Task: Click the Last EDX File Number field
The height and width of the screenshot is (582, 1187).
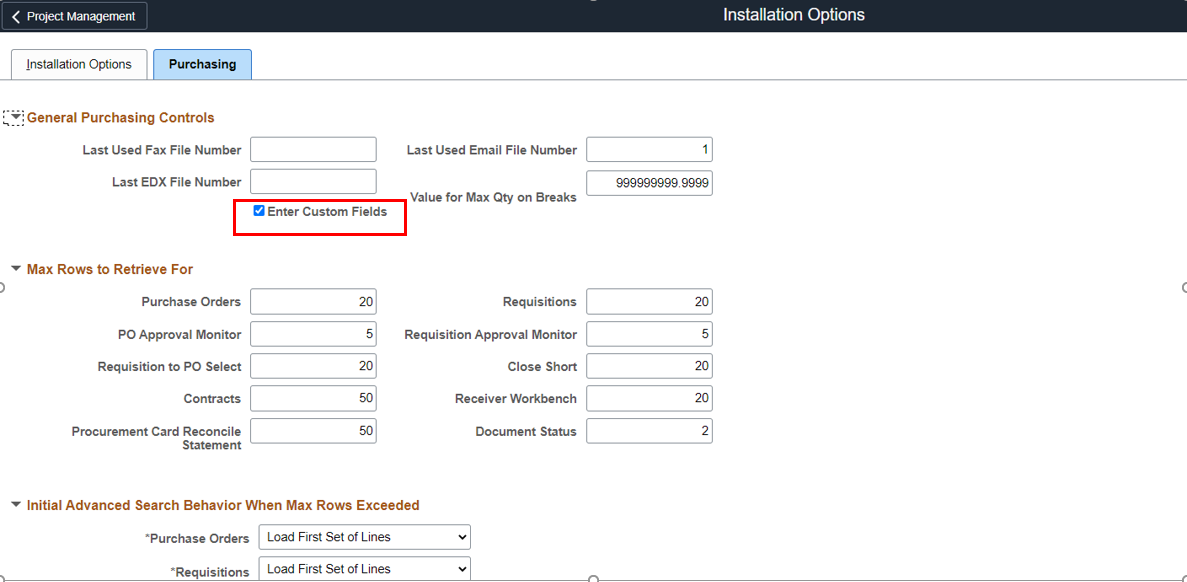Action: (x=313, y=182)
